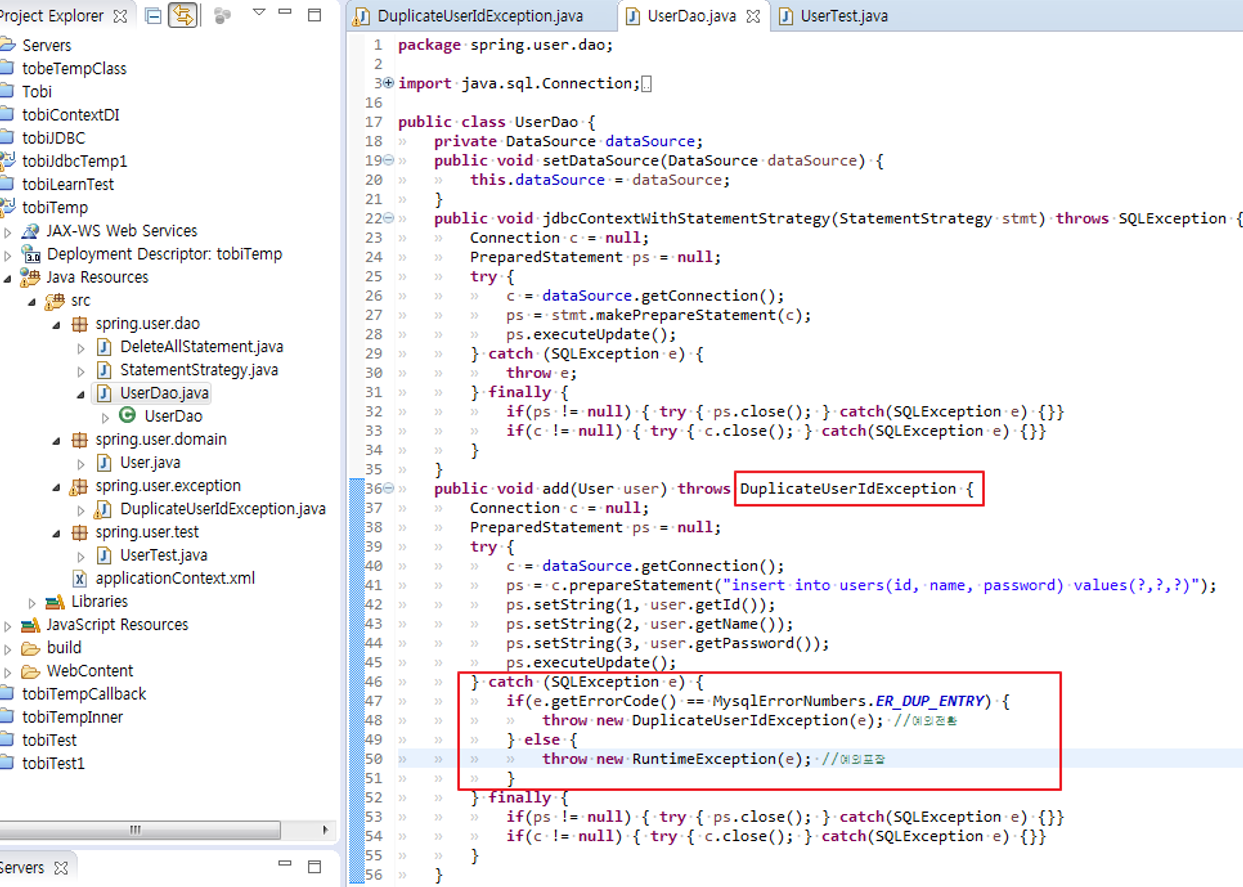Collapse spring.user.dao package

pos(57,324)
